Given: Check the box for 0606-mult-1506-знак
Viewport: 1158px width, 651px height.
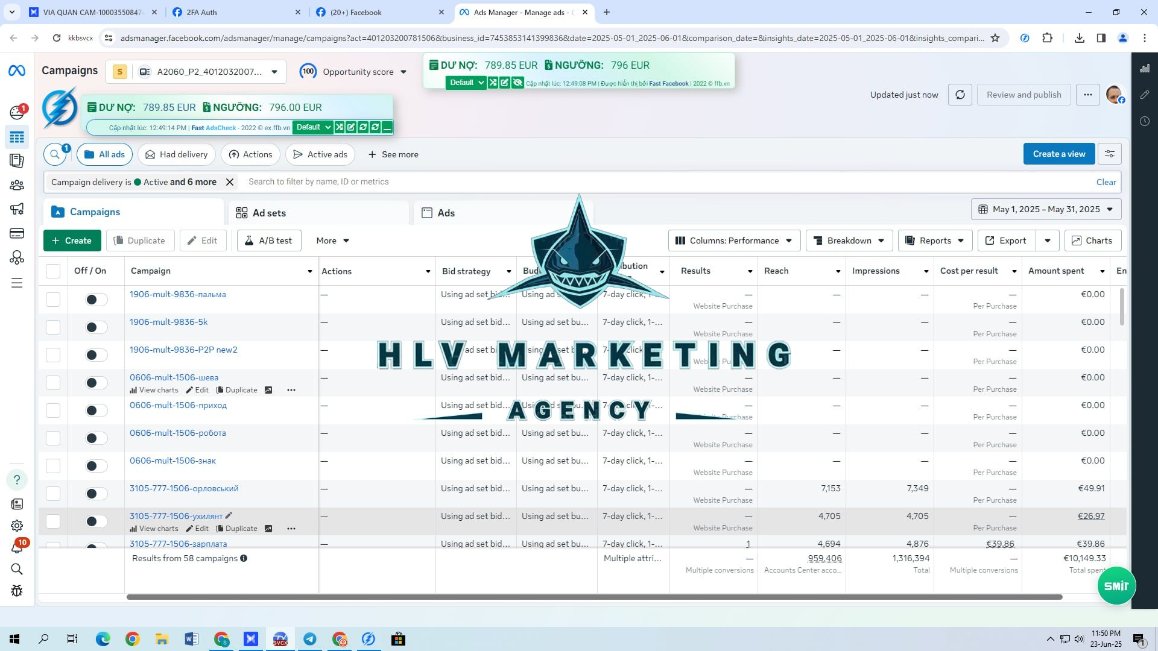Looking at the screenshot, I should (x=53, y=466).
